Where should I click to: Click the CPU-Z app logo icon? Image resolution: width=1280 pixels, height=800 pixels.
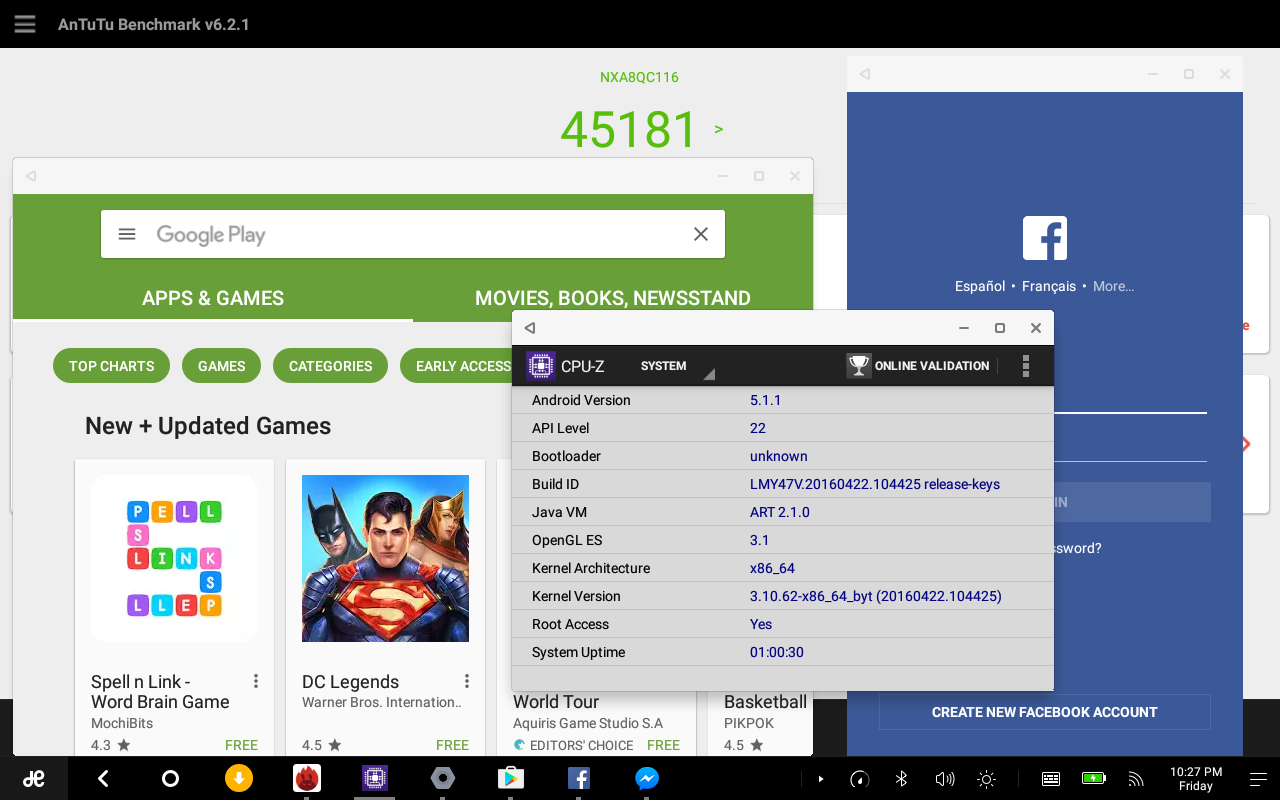pos(541,366)
